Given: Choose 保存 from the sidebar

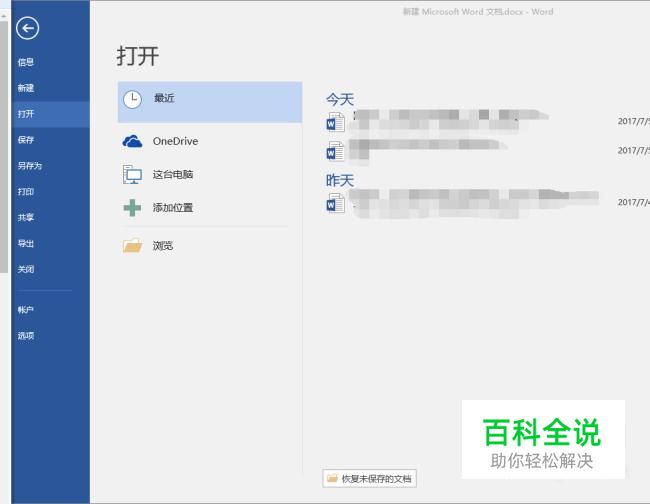Looking at the screenshot, I should pos(26,140).
